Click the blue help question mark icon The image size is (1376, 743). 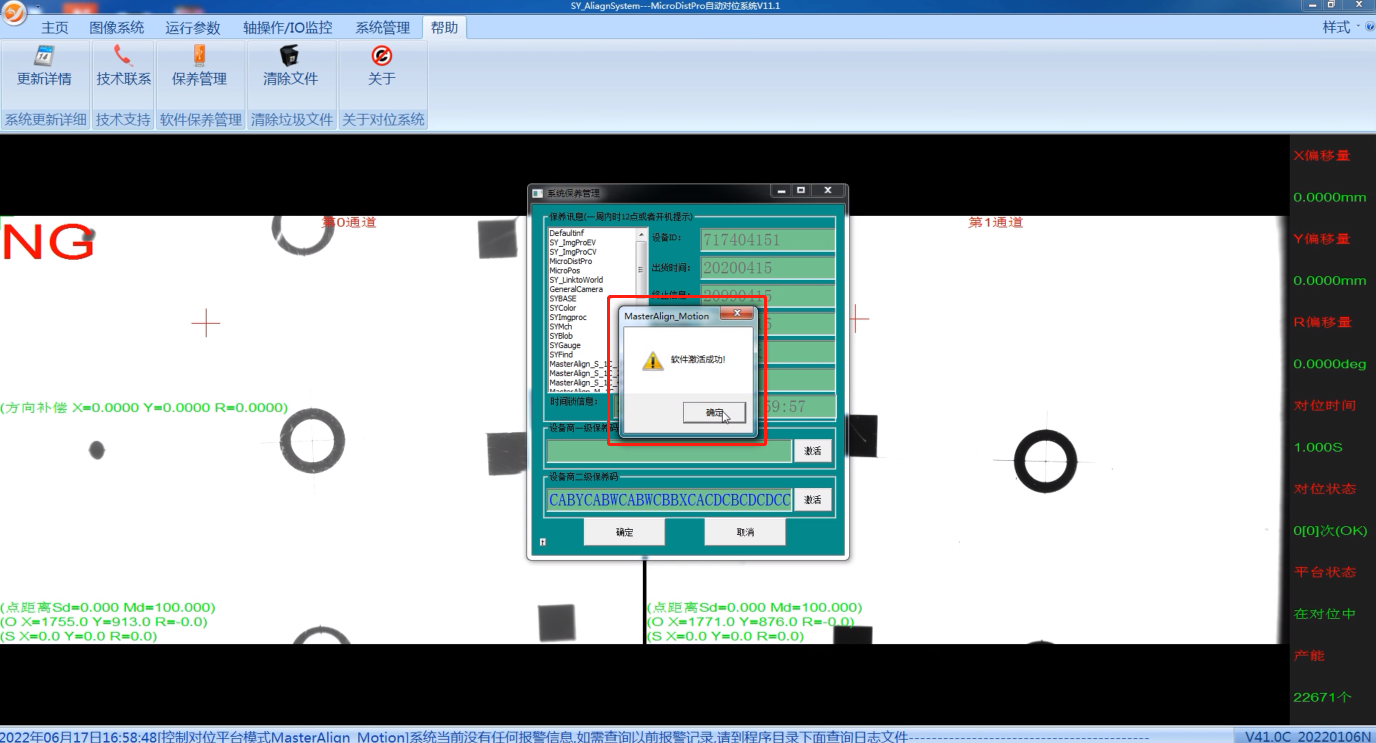(x=1369, y=28)
